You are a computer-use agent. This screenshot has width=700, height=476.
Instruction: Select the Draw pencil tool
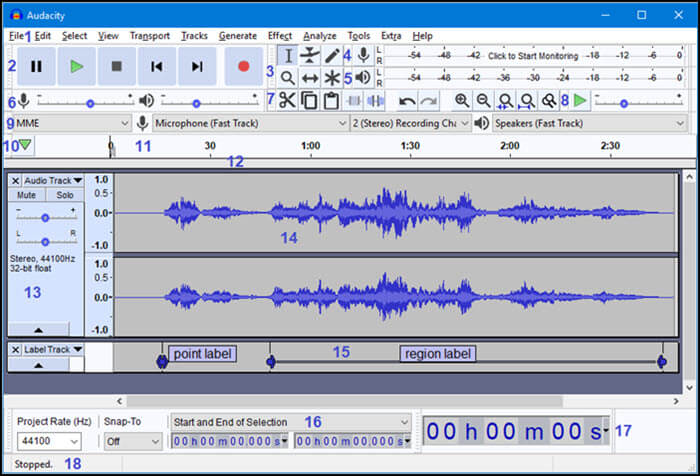click(332, 56)
